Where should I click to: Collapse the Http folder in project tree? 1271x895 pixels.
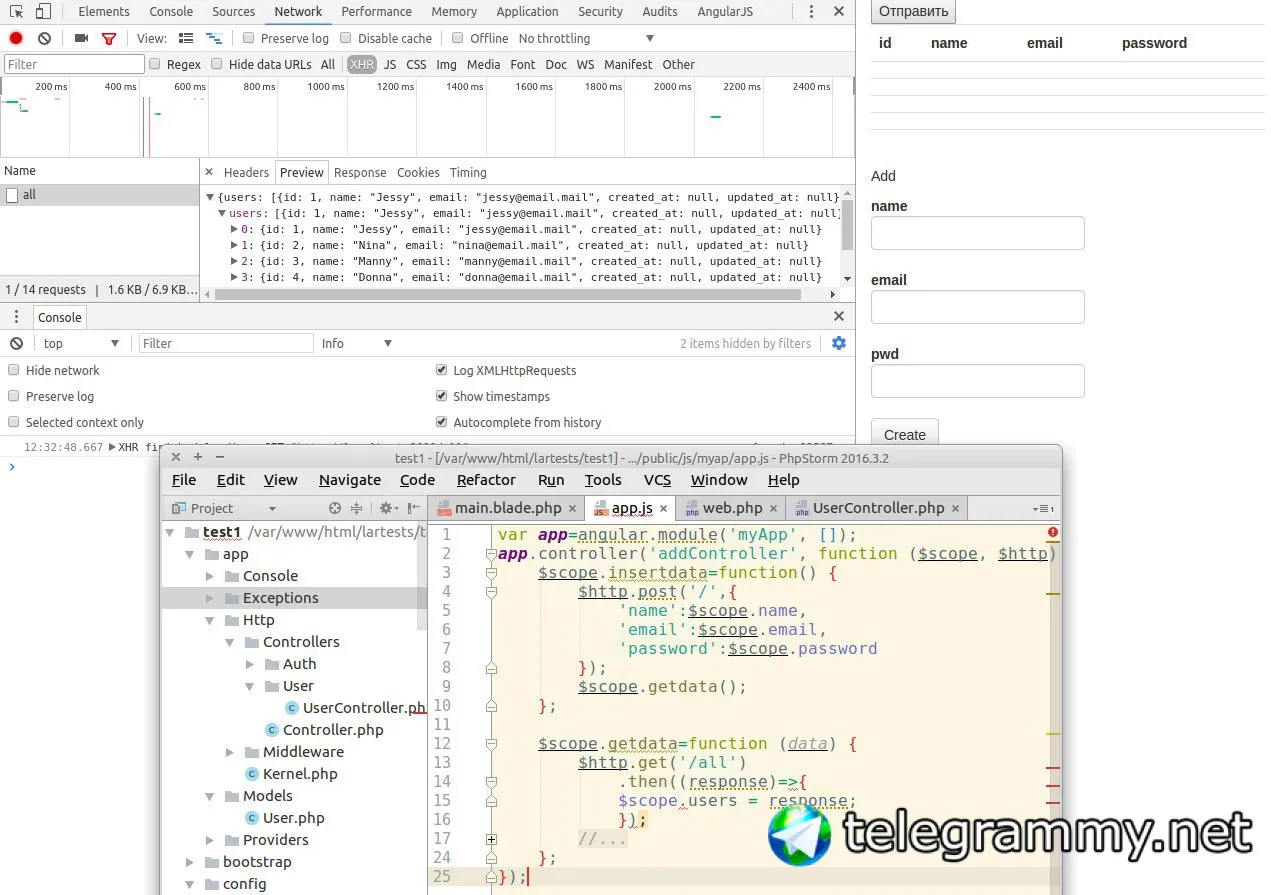pos(209,620)
